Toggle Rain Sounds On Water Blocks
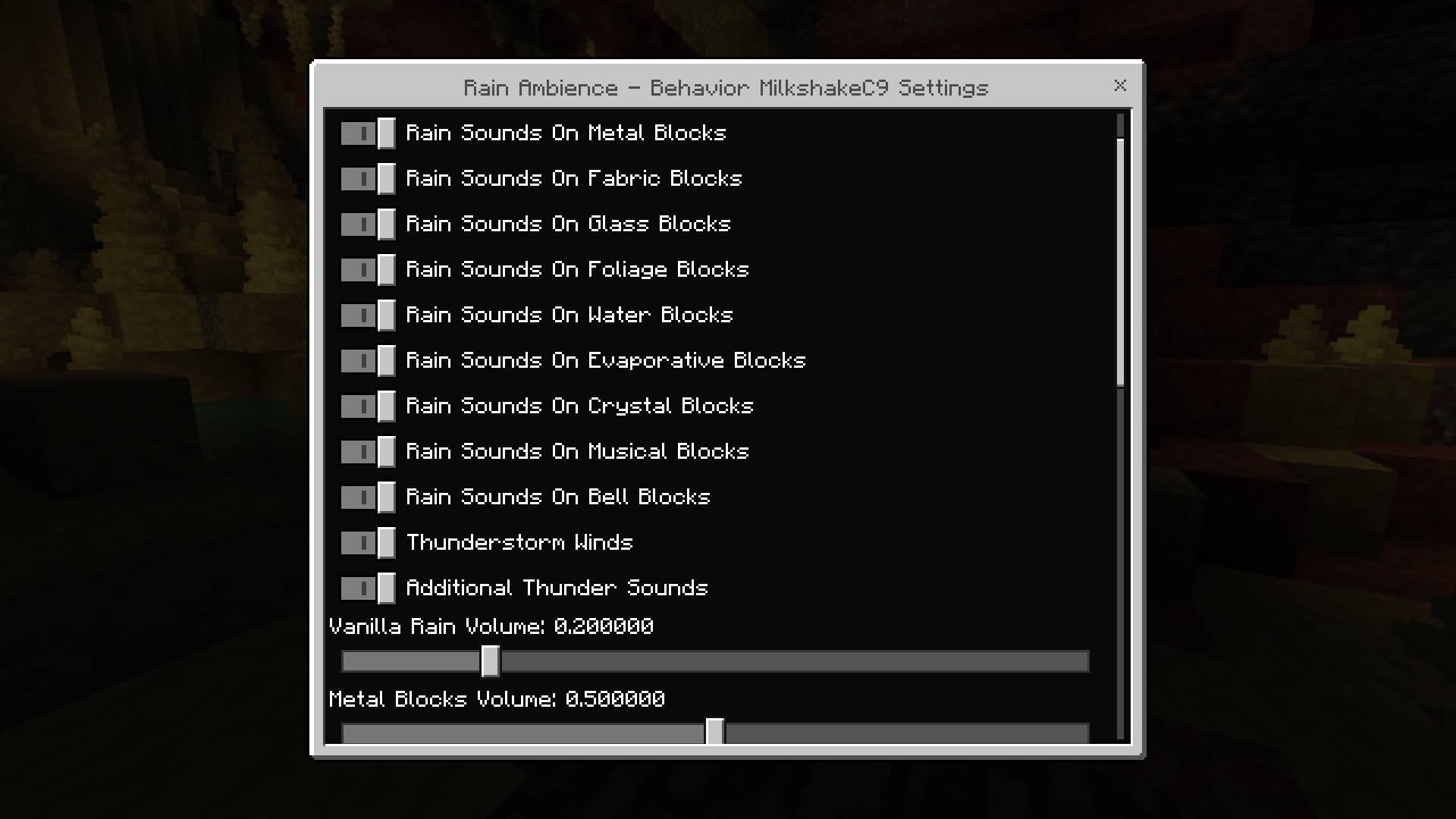 [x=368, y=315]
